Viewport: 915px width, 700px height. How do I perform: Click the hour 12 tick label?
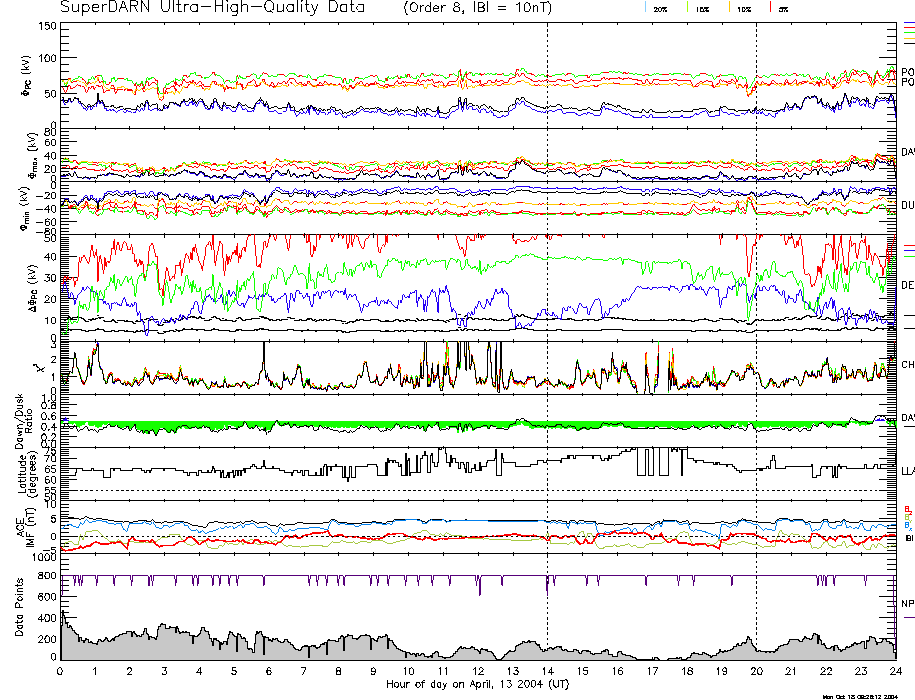(x=477, y=670)
